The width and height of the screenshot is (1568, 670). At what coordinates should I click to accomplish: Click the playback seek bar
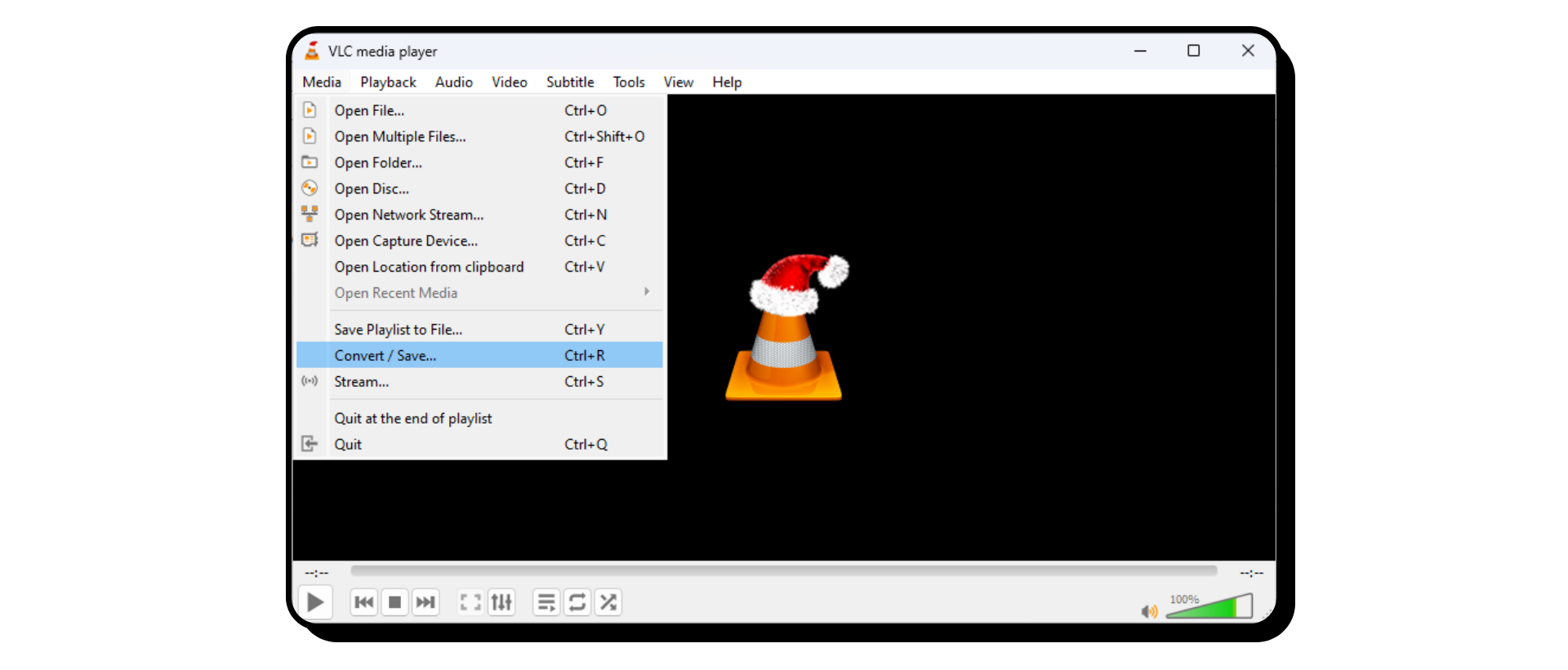tap(784, 571)
